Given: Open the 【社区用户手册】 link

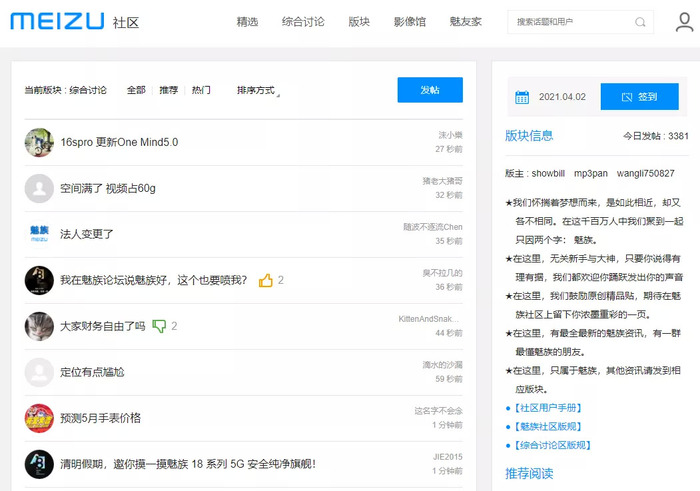Looking at the screenshot, I should click(x=548, y=408).
